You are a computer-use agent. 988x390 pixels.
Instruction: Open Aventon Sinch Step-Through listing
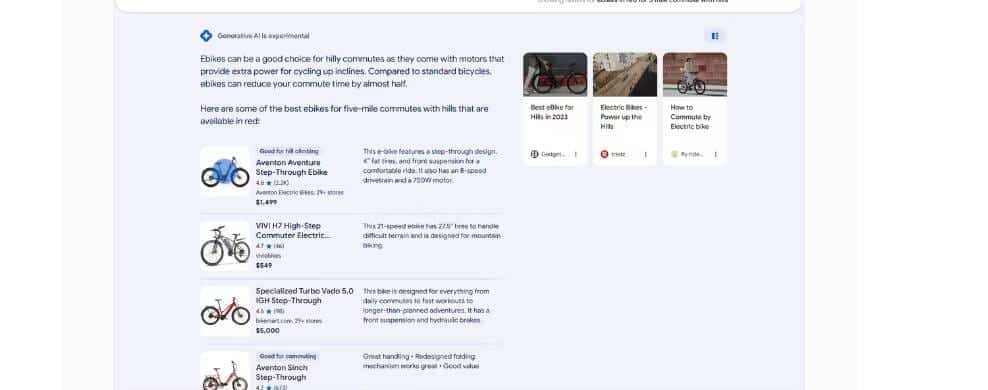click(x=282, y=372)
